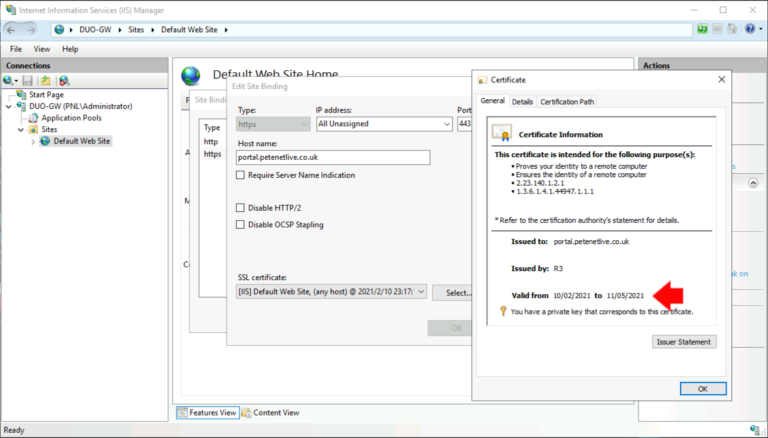Screen dimensions: 768x438
Task: Select Application Pools node
Action: [x=72, y=118]
